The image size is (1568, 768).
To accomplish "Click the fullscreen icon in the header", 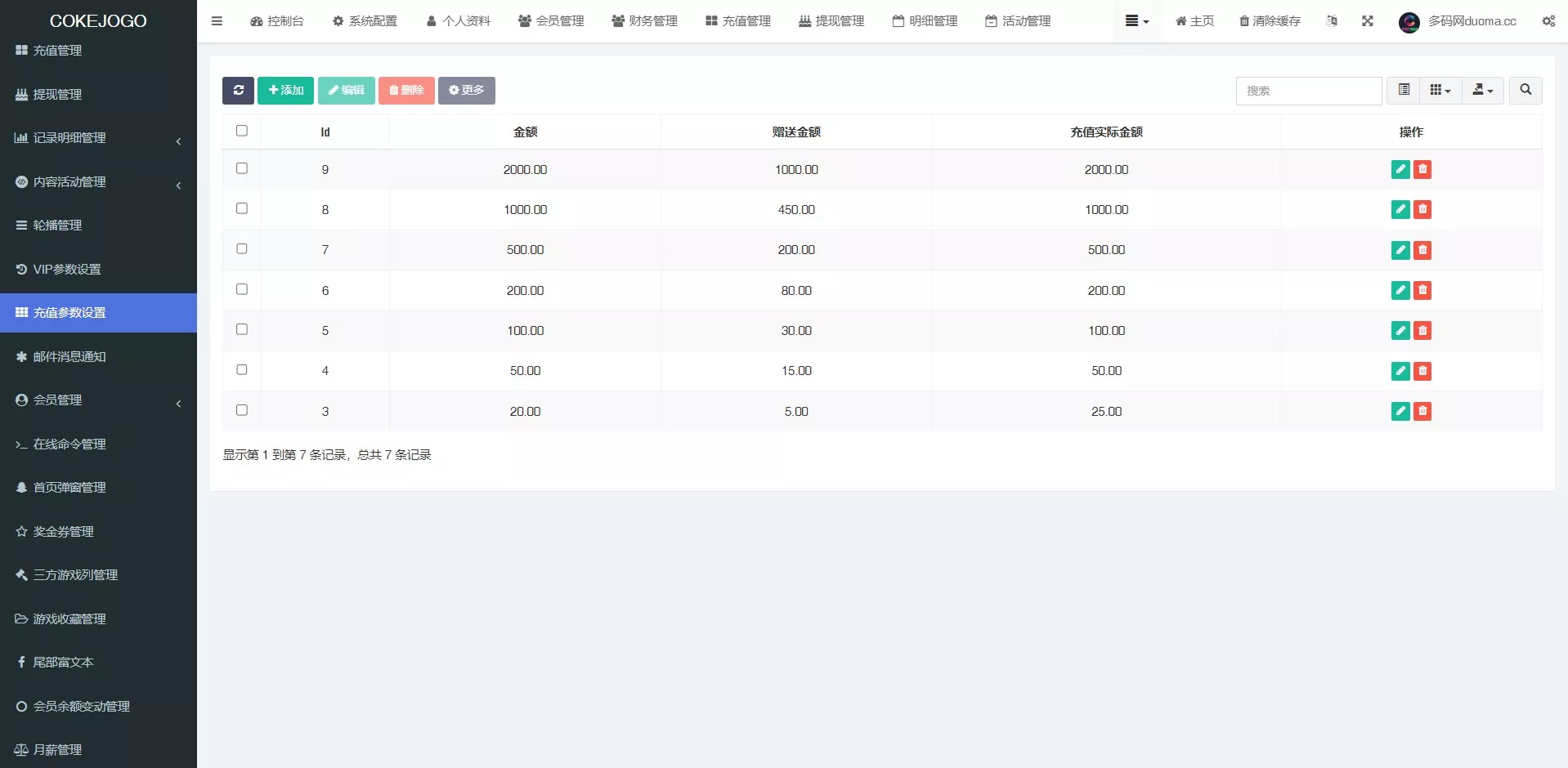I will point(1367,21).
